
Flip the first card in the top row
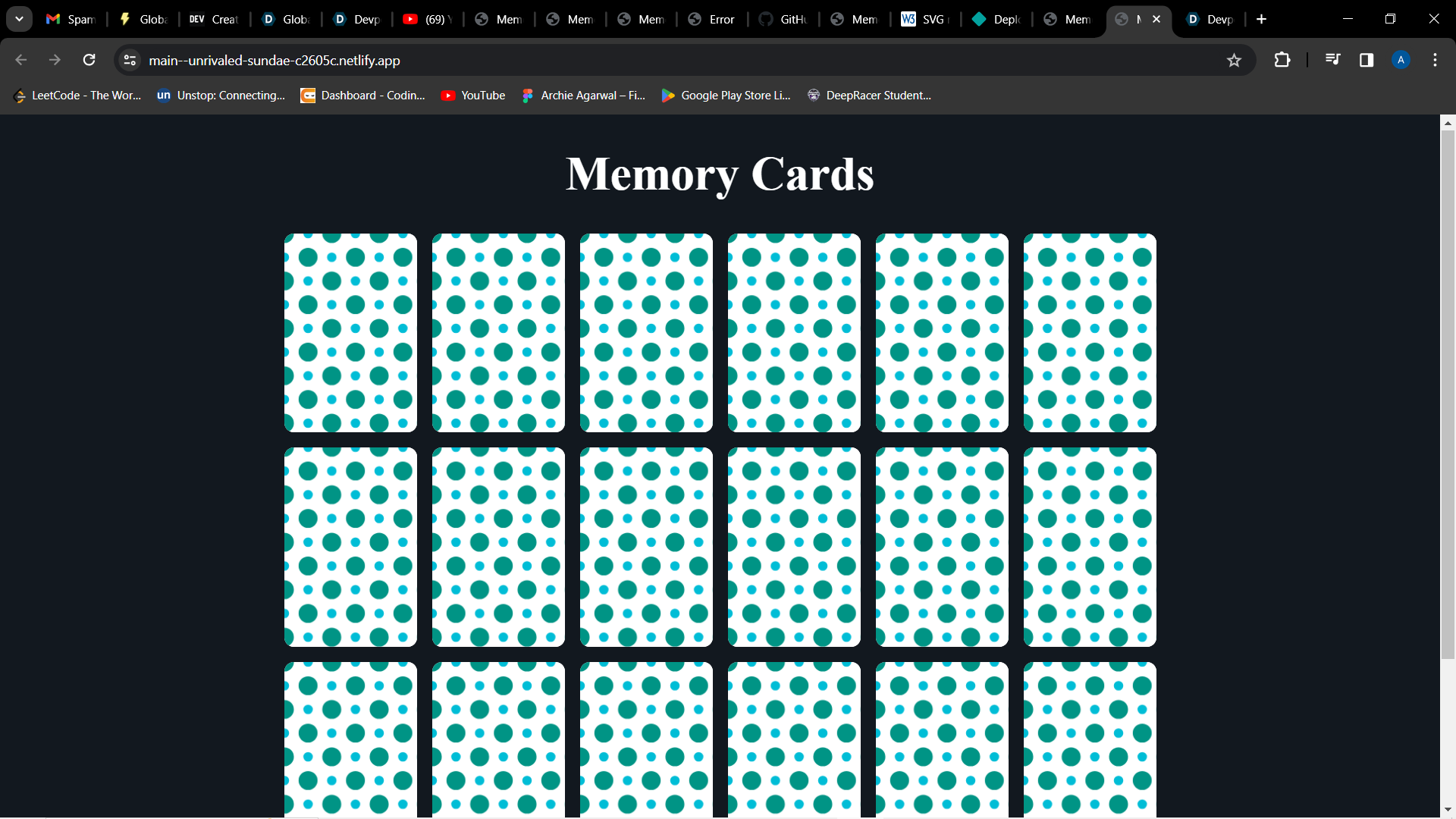(350, 333)
